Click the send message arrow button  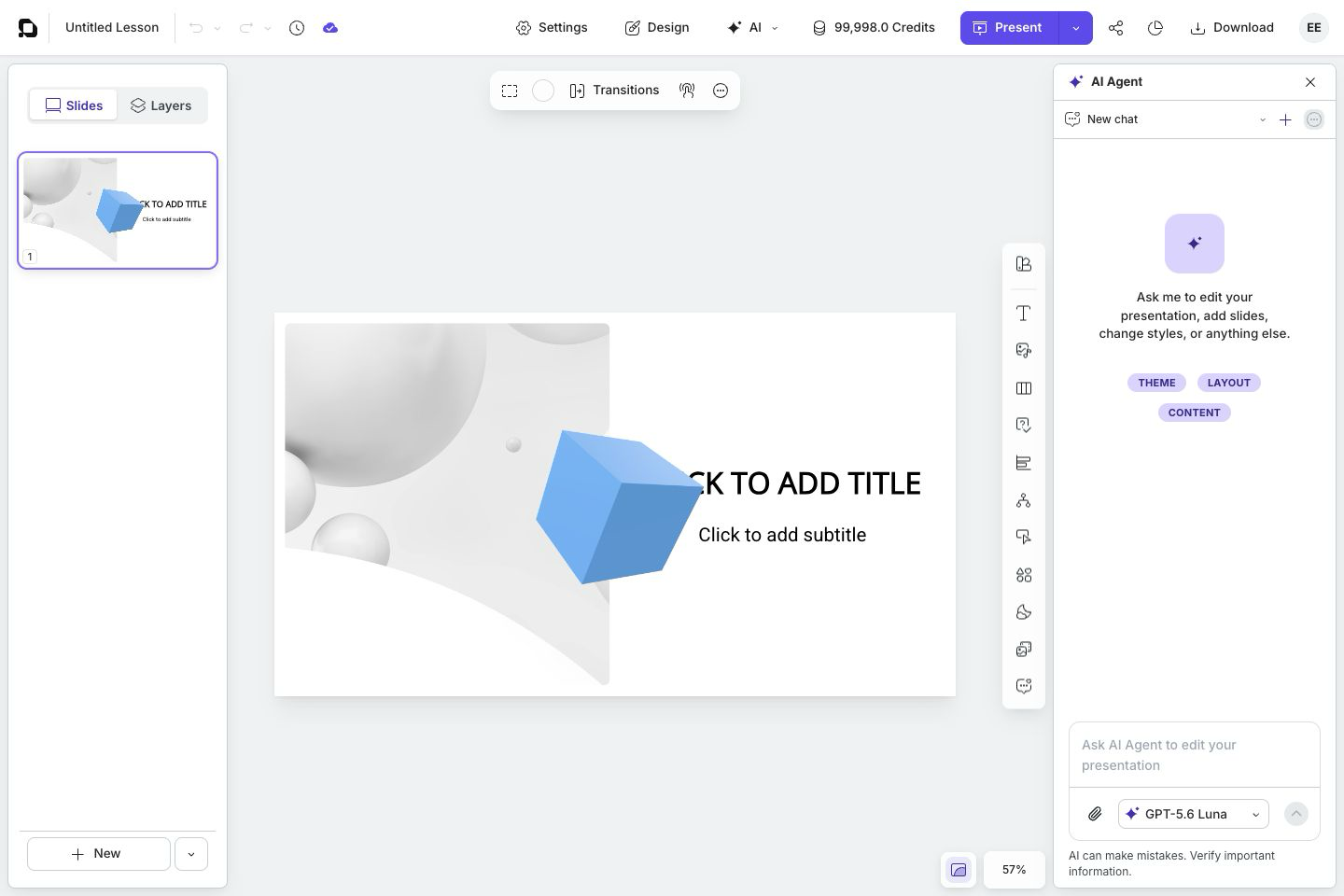(1296, 814)
